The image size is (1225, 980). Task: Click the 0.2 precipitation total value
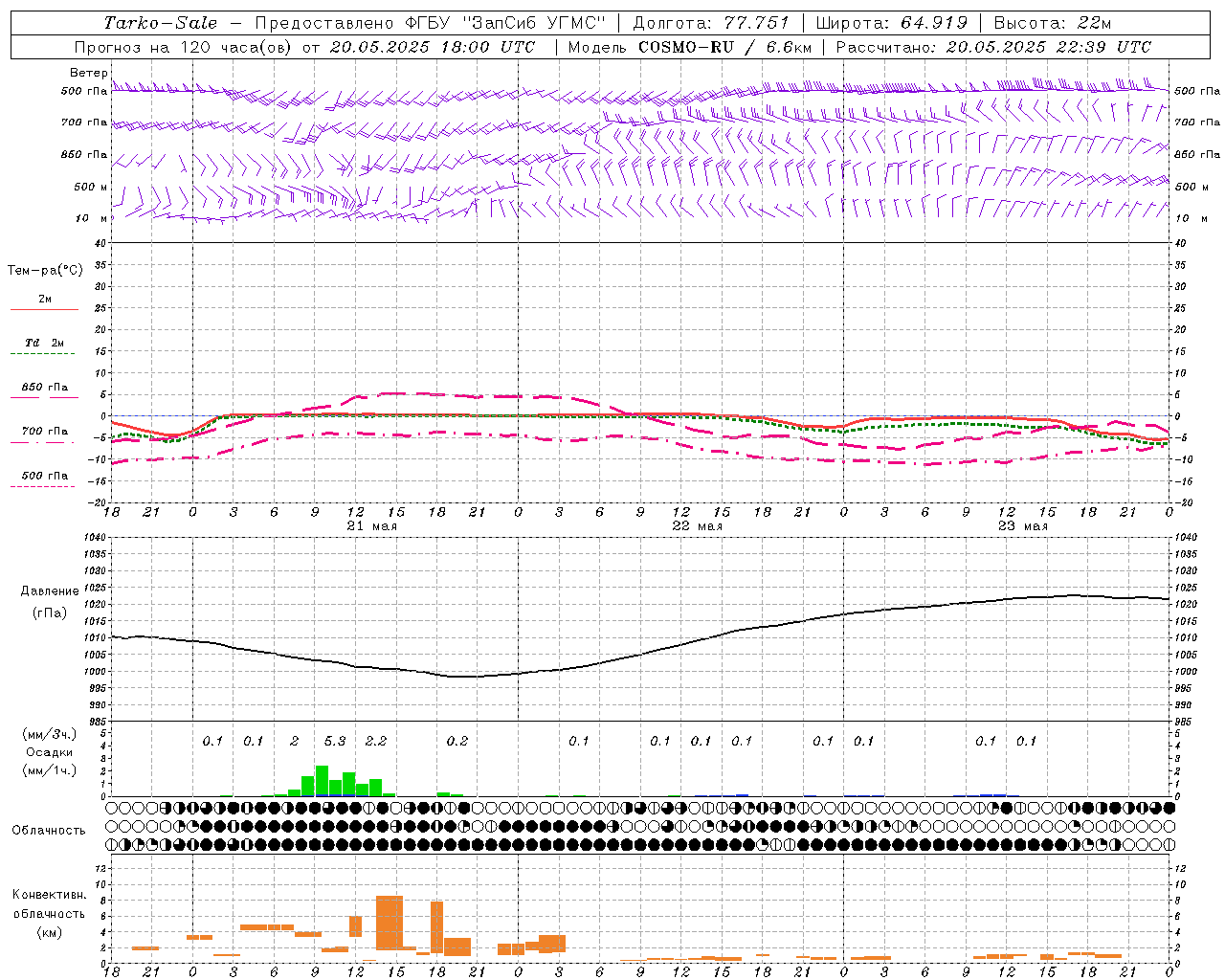click(x=457, y=741)
